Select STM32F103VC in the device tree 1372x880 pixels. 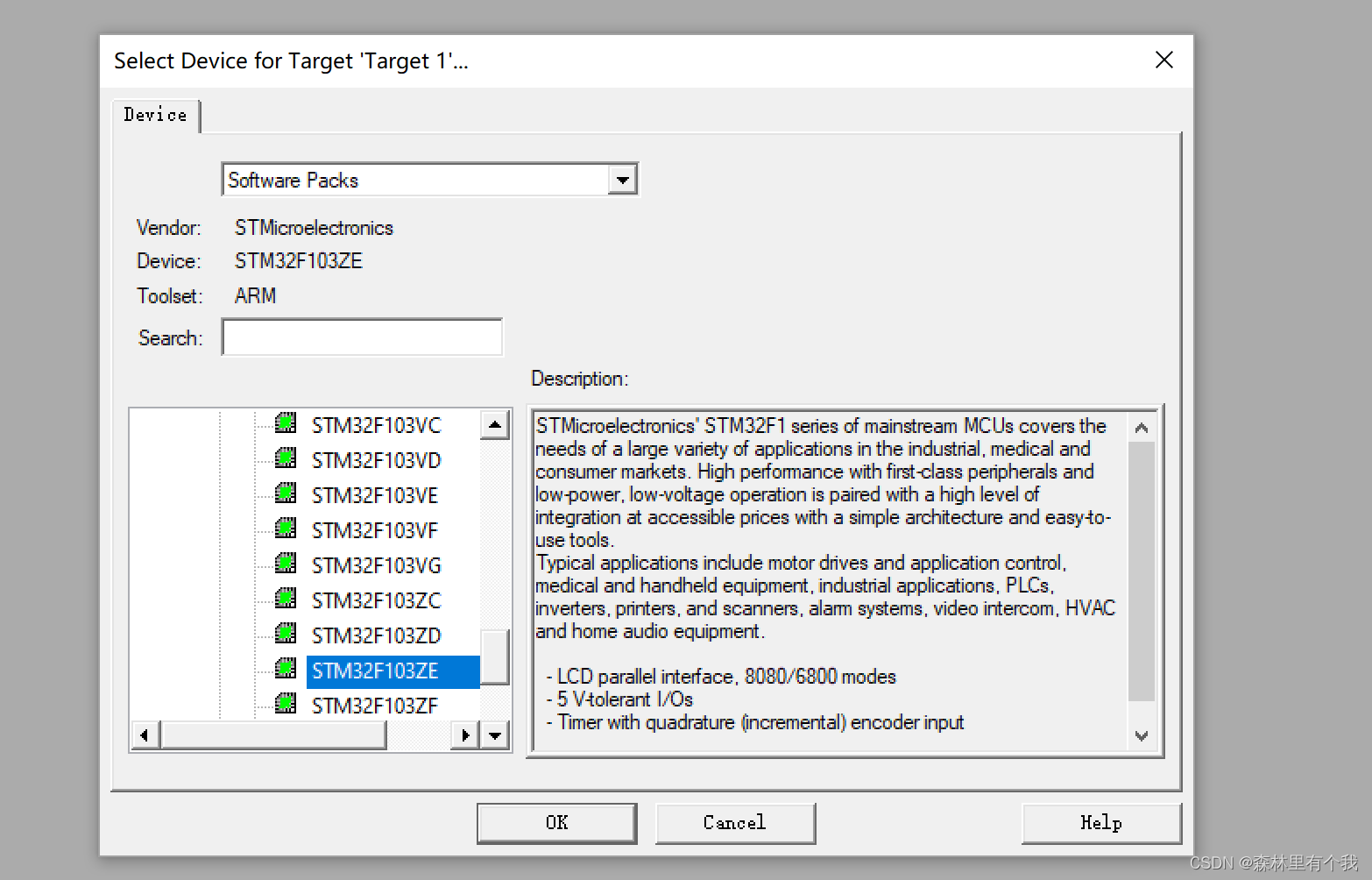coord(376,425)
